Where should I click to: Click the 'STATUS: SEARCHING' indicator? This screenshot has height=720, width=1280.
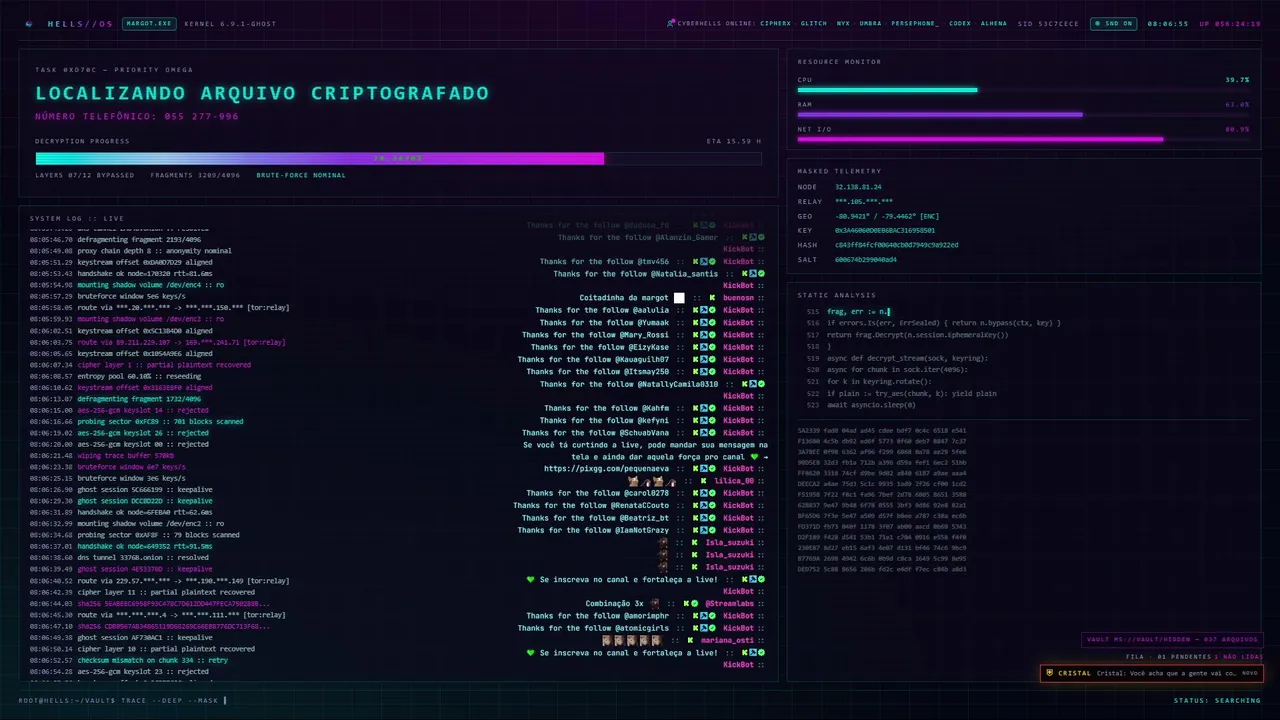1217,700
